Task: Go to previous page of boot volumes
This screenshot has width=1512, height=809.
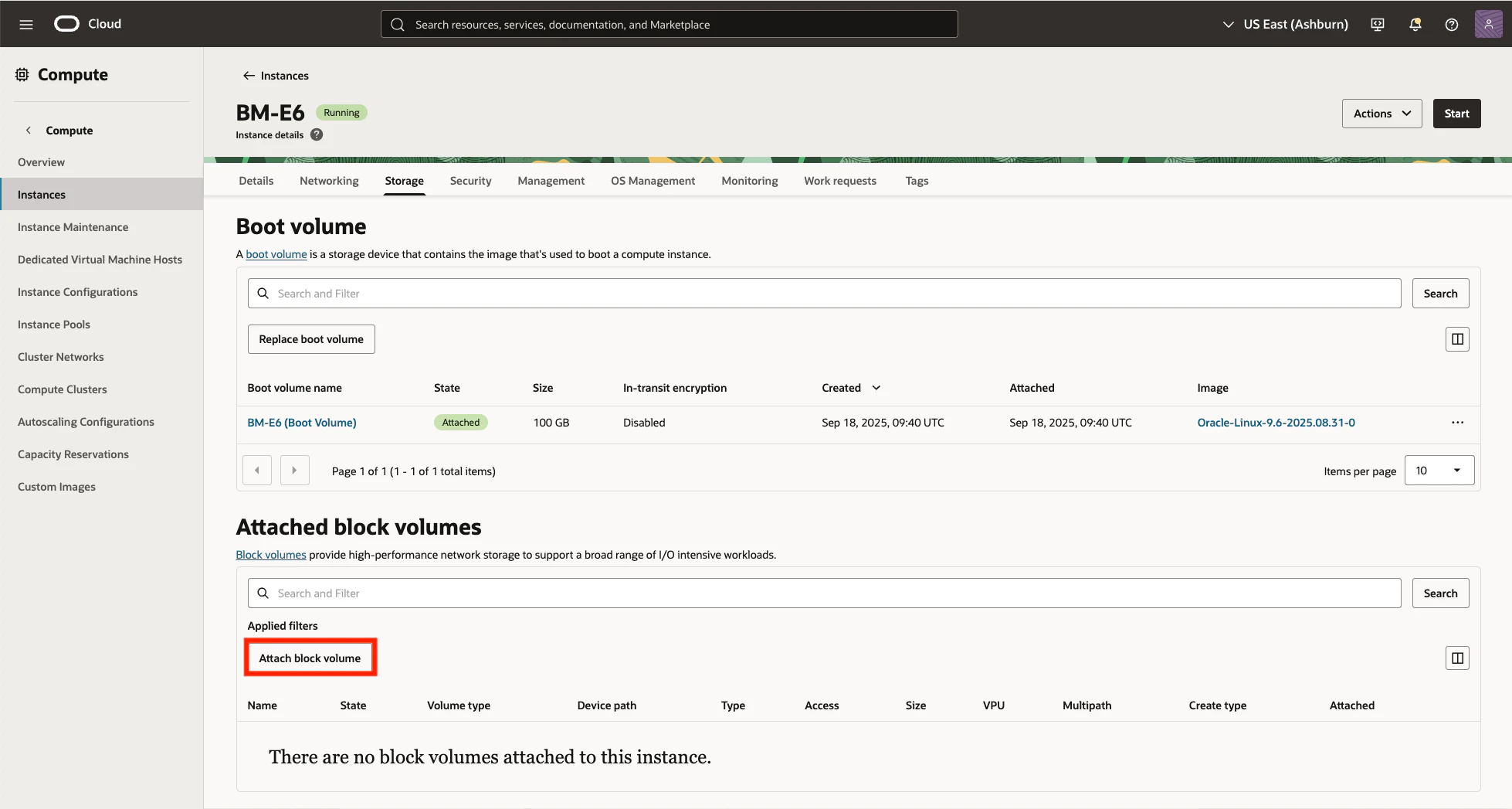Action: tap(257, 471)
